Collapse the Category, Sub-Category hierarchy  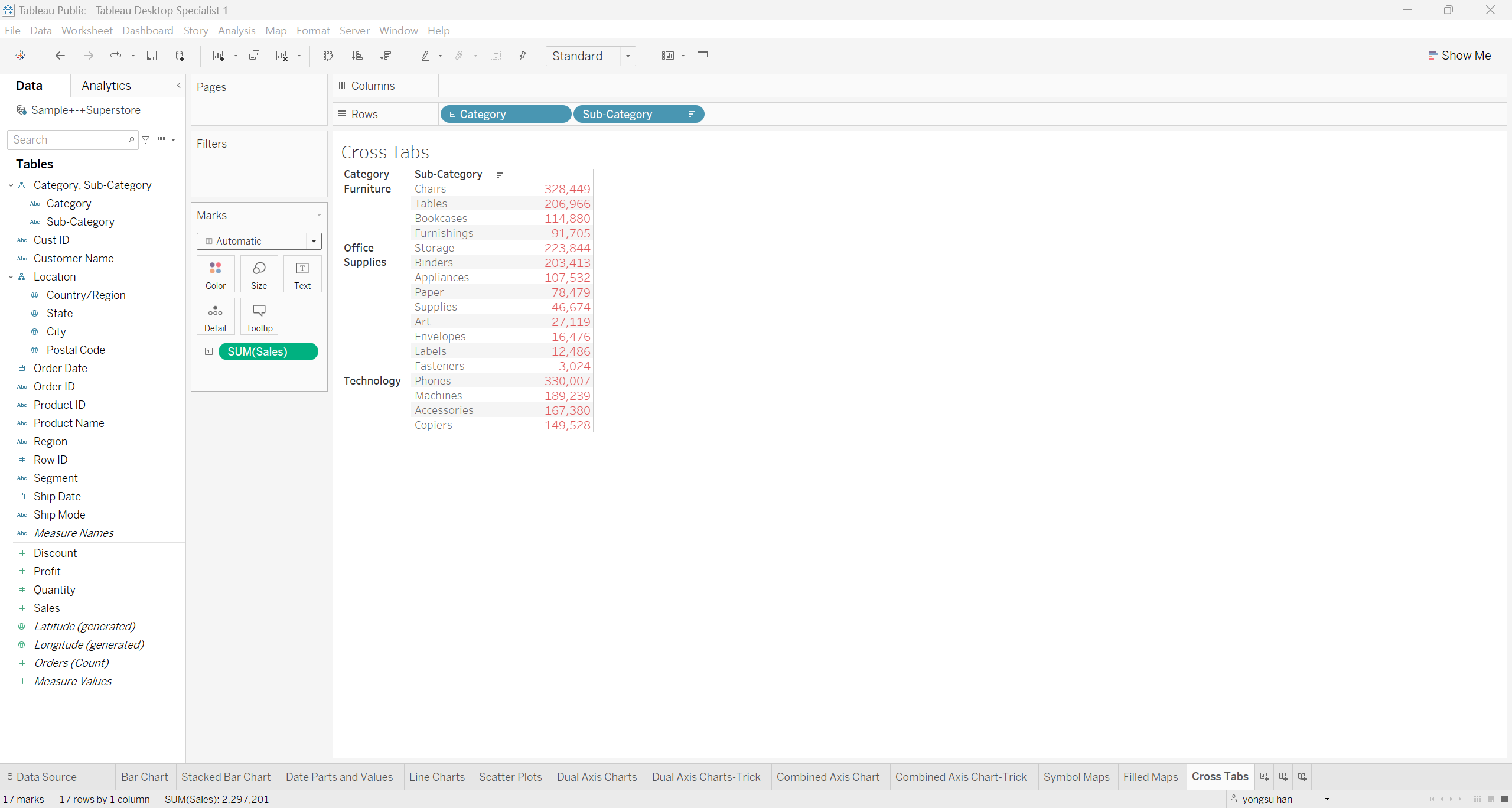point(11,185)
